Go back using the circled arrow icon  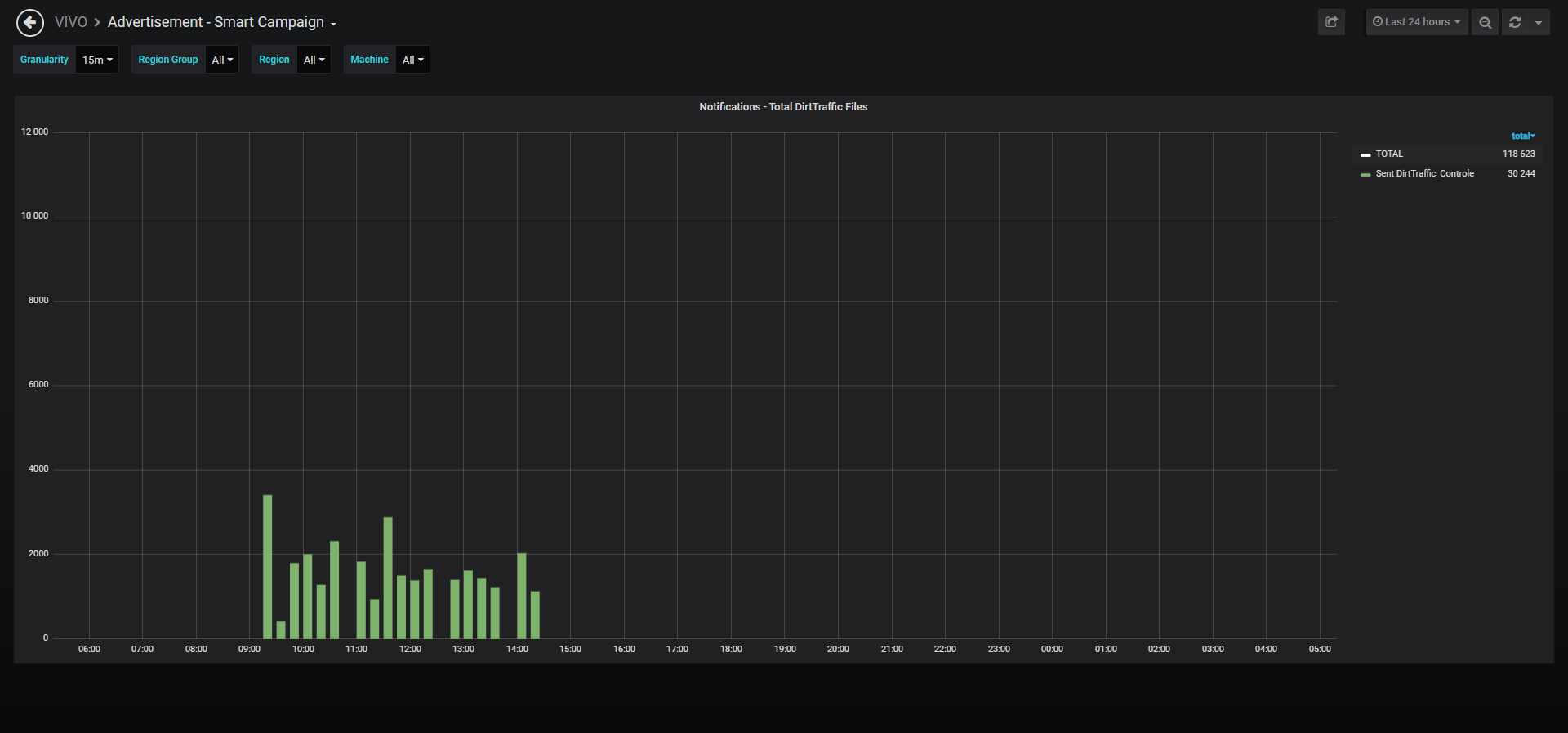pos(30,23)
